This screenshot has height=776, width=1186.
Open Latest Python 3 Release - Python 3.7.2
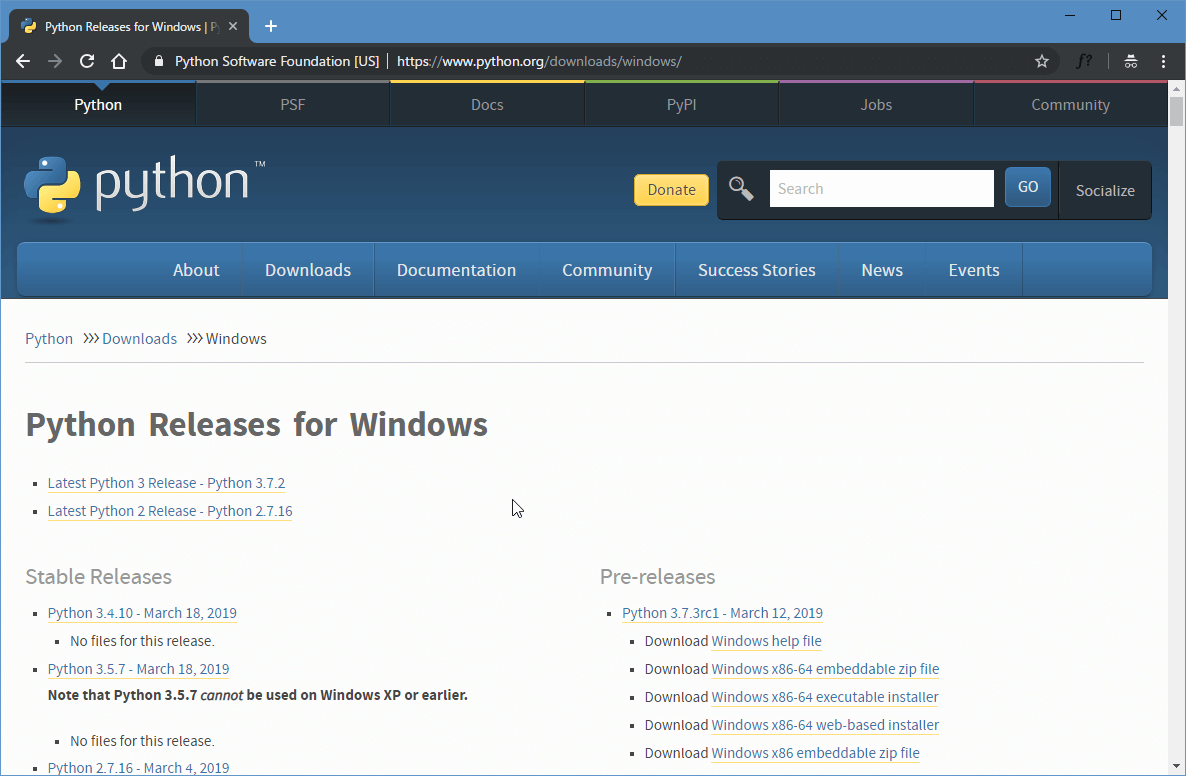click(x=166, y=483)
